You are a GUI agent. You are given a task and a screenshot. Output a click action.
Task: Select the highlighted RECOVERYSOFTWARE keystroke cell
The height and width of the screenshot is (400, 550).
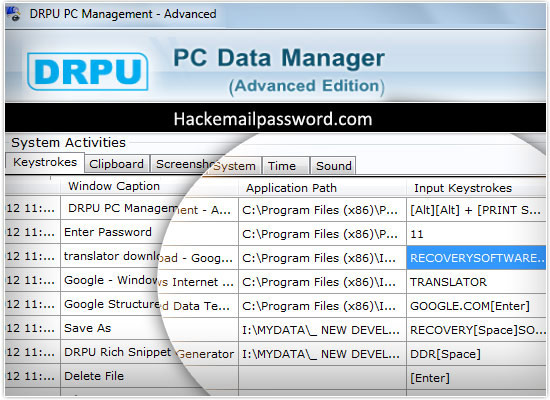coord(476,258)
